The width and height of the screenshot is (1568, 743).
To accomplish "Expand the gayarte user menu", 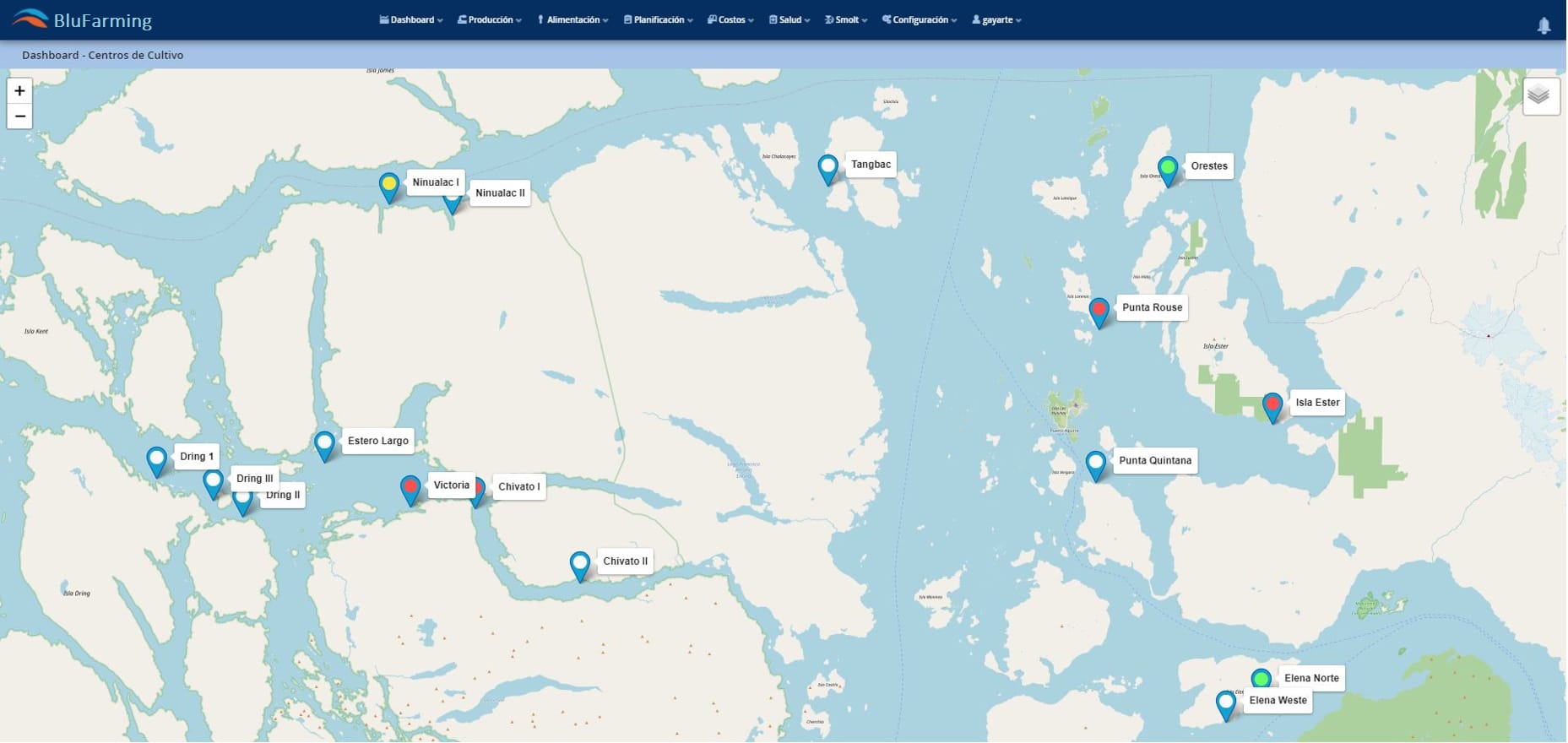I will coord(996,19).
